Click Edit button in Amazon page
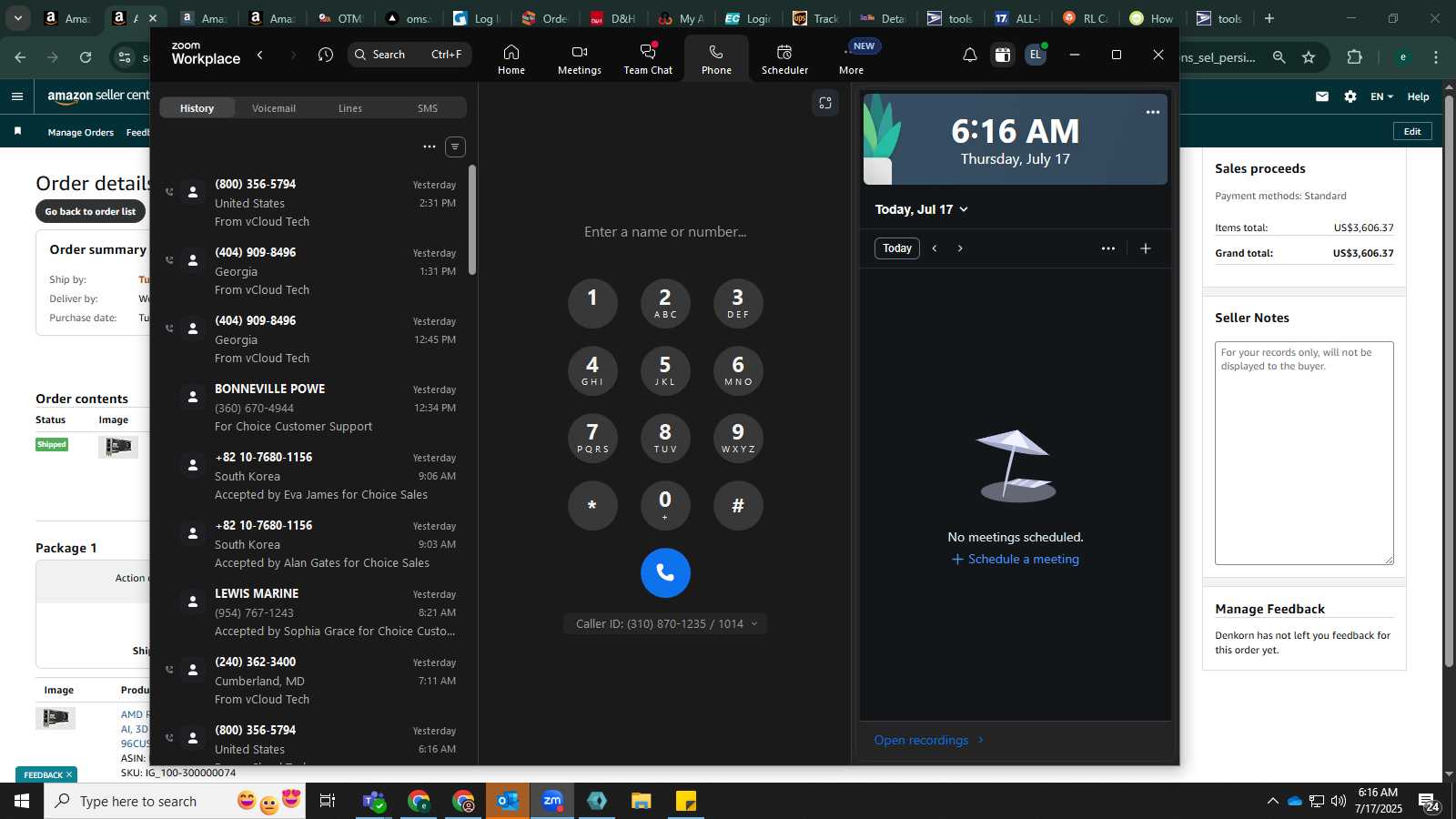This screenshot has height=819, width=1456. (1412, 131)
